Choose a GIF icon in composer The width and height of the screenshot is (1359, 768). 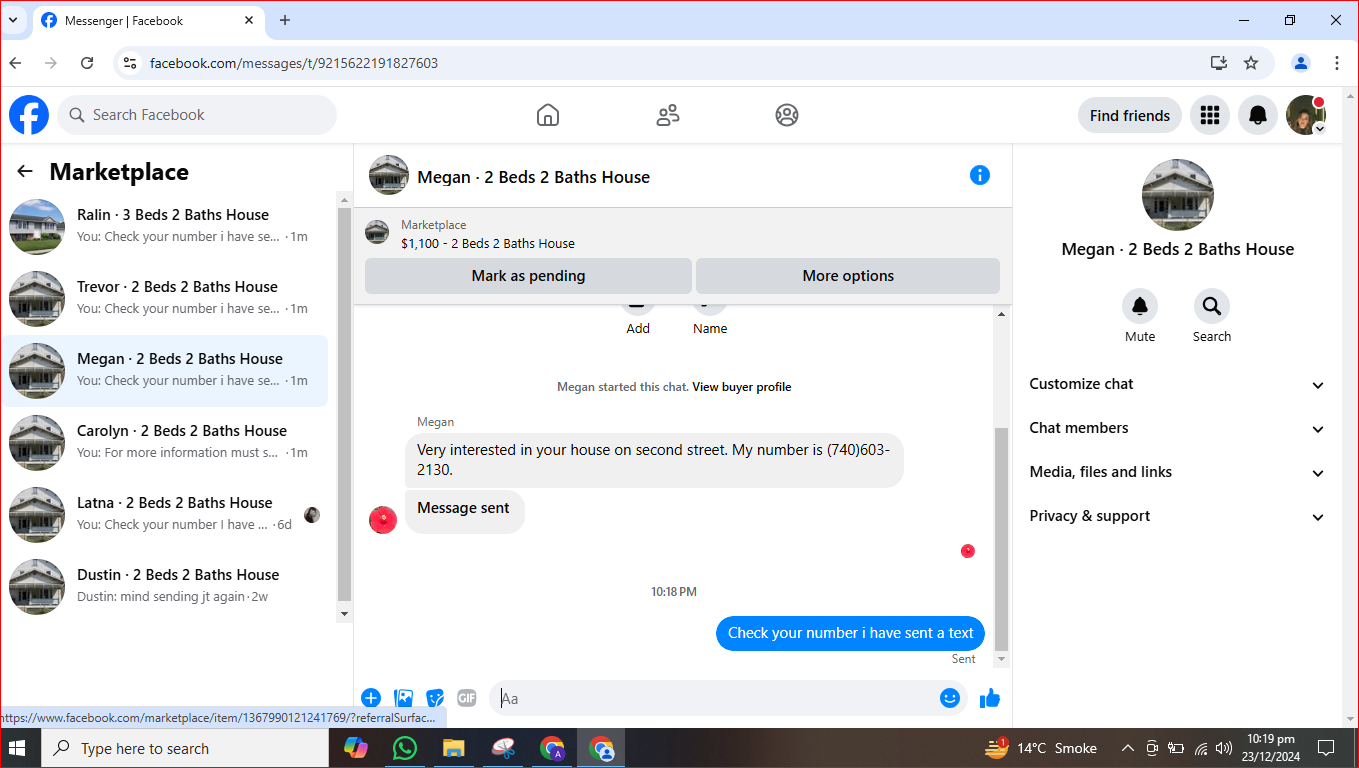467,698
